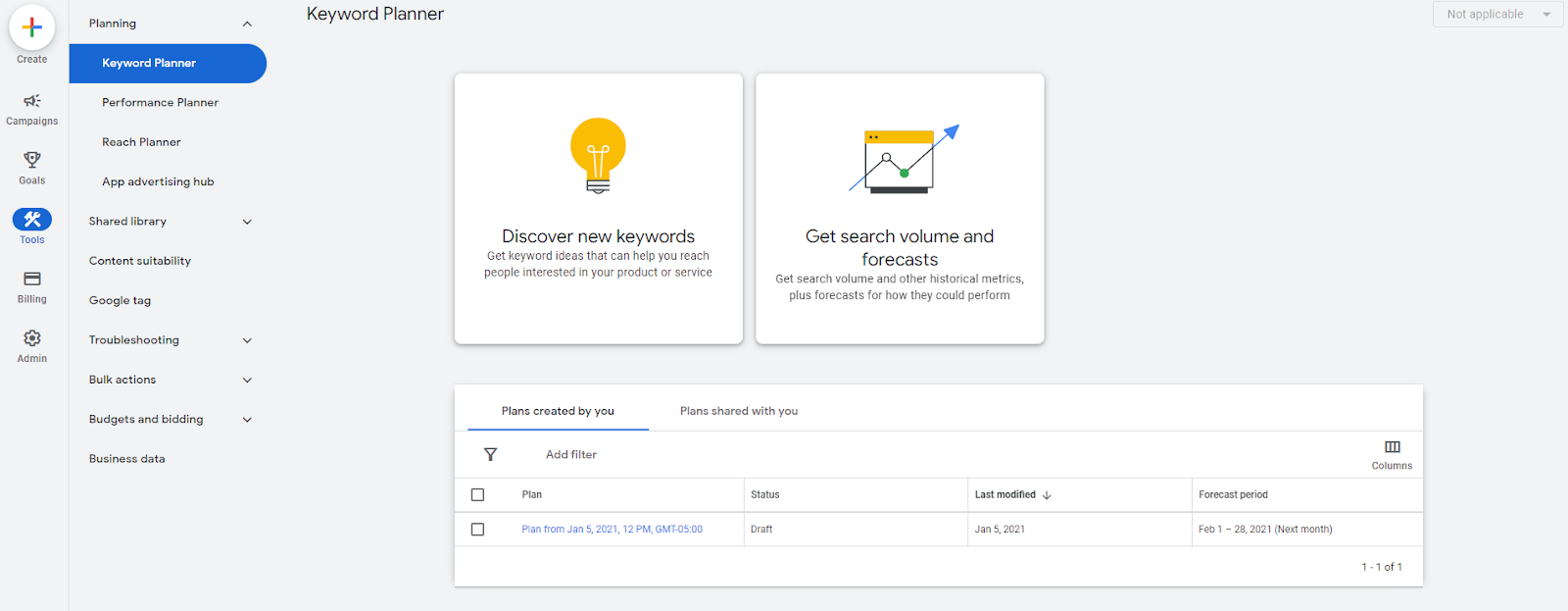
Task: Click the 1 - 1 of 1 pagination text
Action: (1382, 567)
